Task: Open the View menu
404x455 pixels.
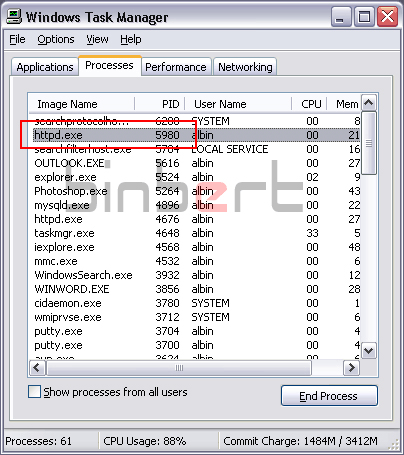Action: pos(97,39)
